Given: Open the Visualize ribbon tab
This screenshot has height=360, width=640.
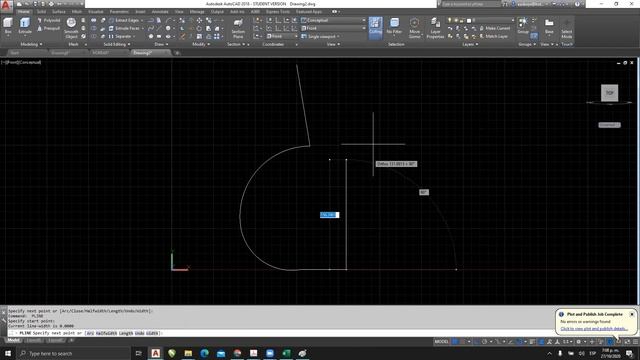Looking at the screenshot, I should coord(96,12).
